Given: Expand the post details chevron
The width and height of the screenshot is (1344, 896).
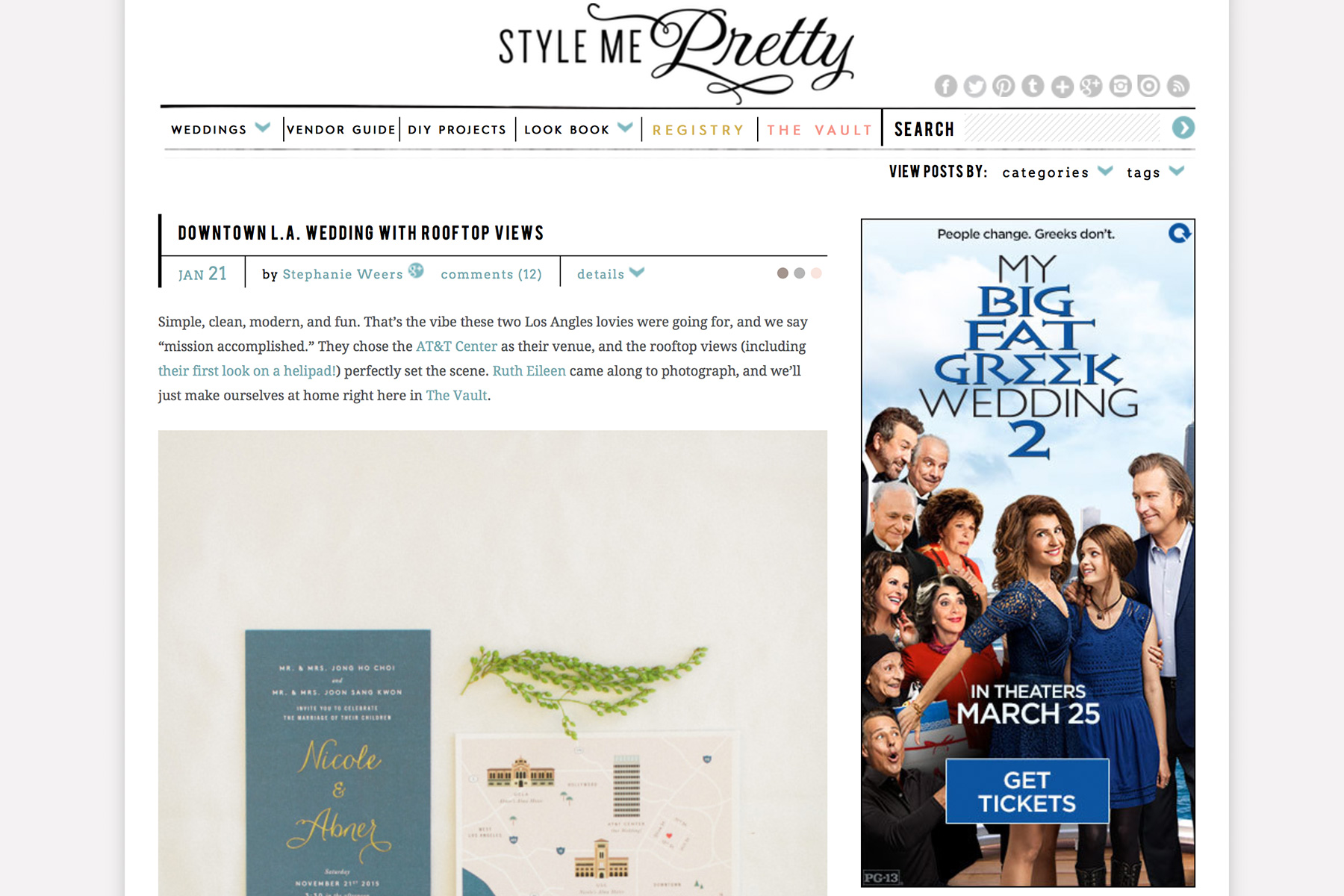Looking at the screenshot, I should pos(637,273).
